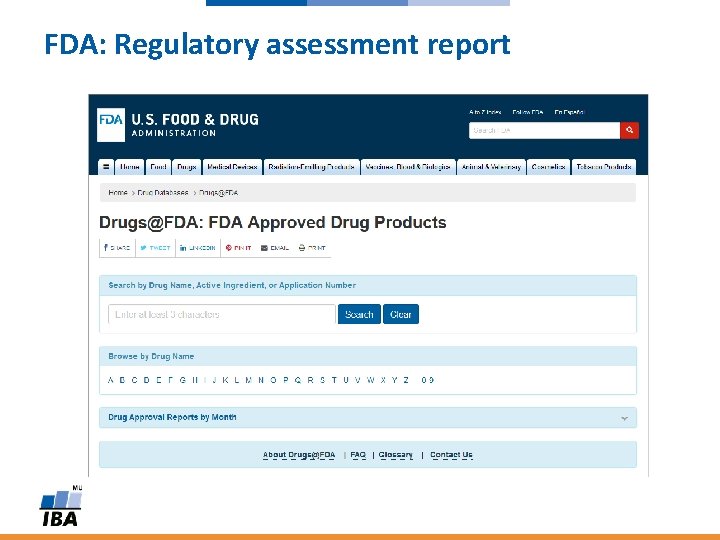Browse drug names starting with D
The height and width of the screenshot is (540, 720).
point(146,380)
